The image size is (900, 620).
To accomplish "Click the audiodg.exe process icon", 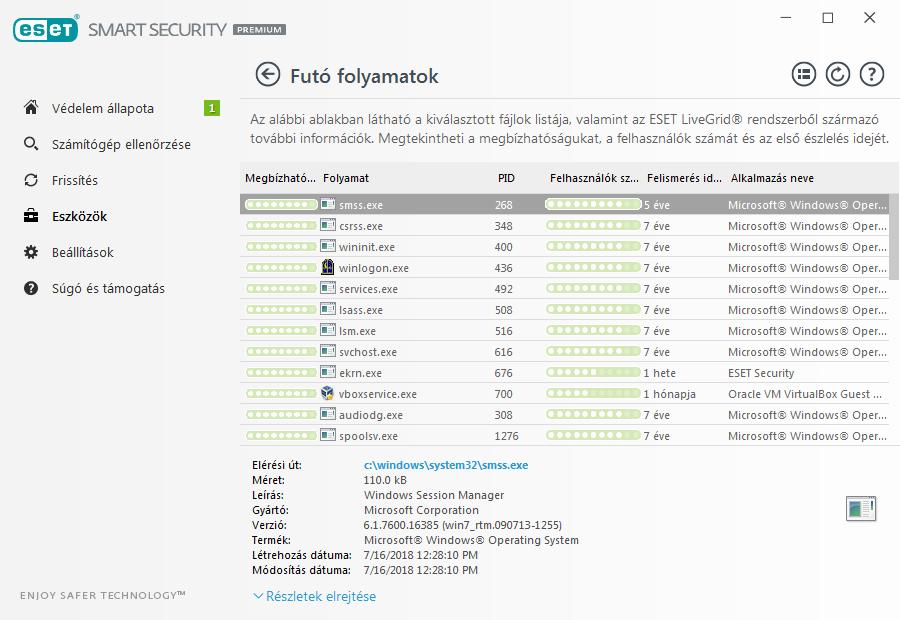I will (328, 414).
